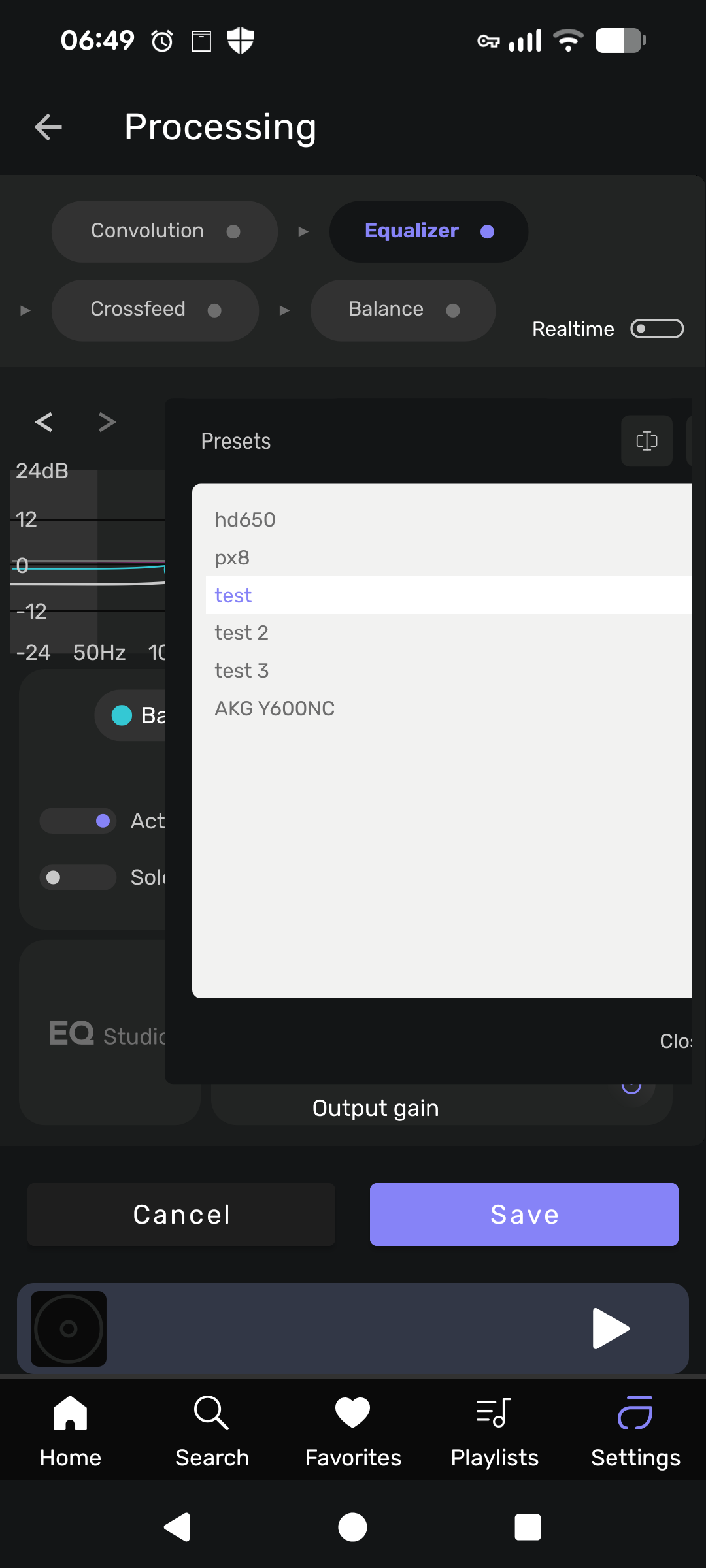Open the Home tab
The height and width of the screenshot is (1568, 706).
(x=71, y=1429)
